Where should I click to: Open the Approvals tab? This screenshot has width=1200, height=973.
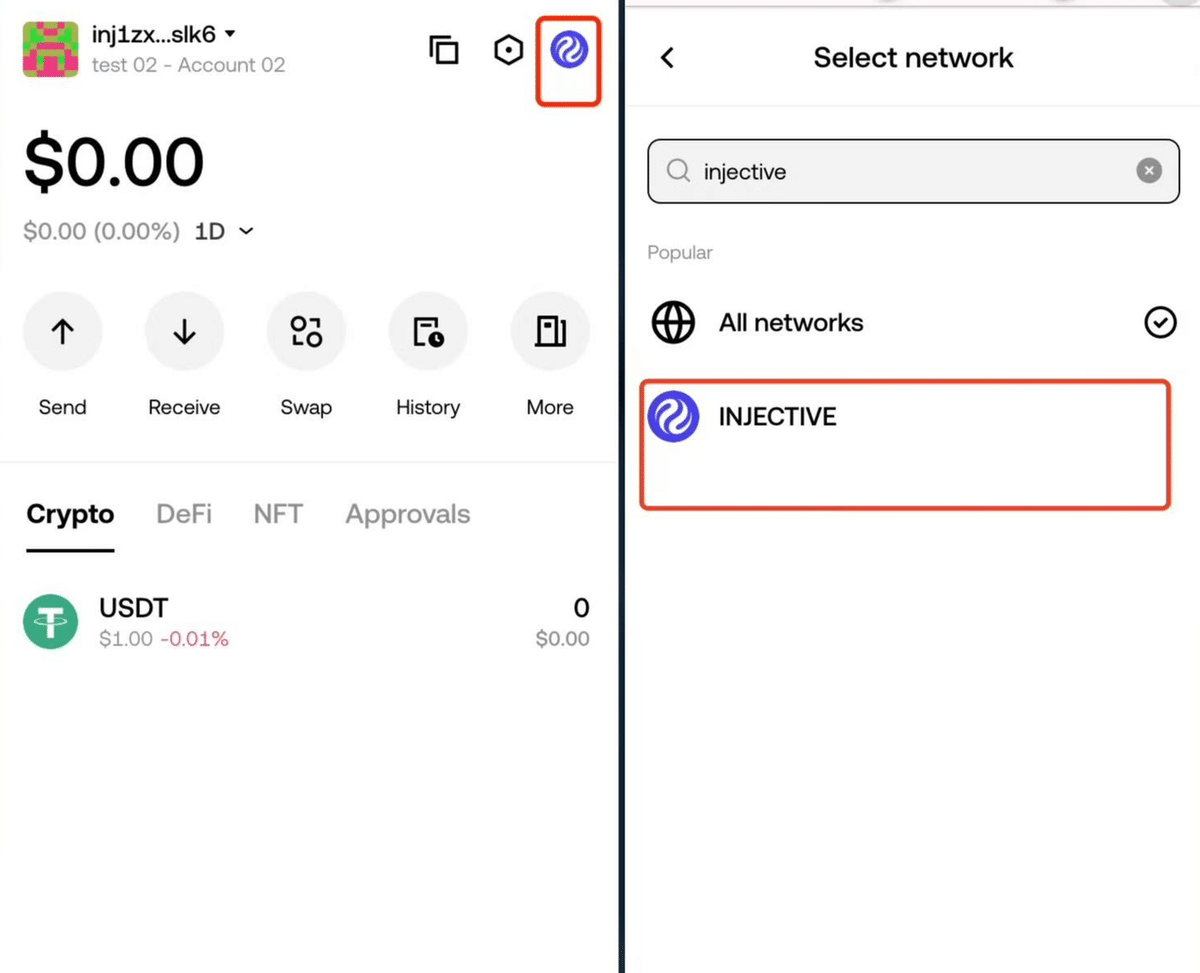pos(408,514)
